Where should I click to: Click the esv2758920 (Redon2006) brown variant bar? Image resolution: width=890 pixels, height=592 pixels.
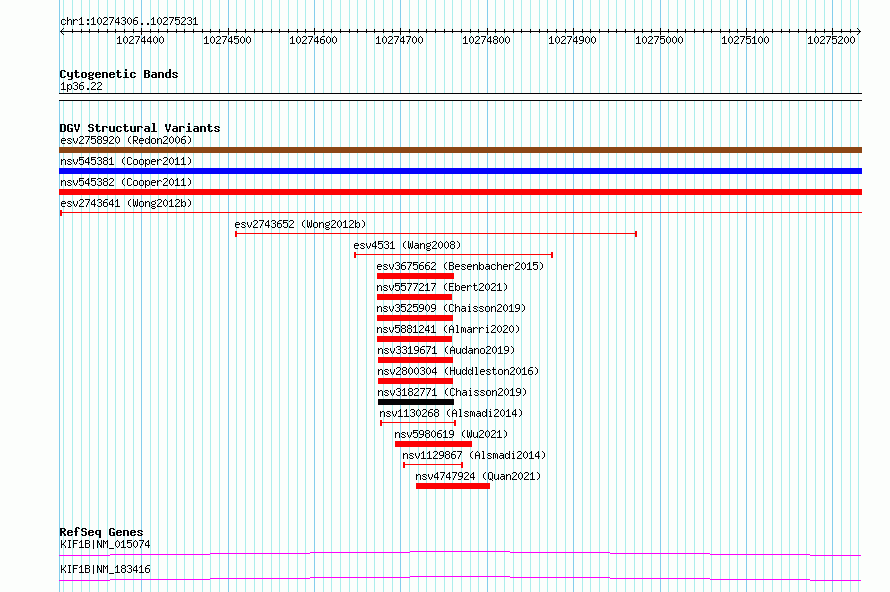460,150
